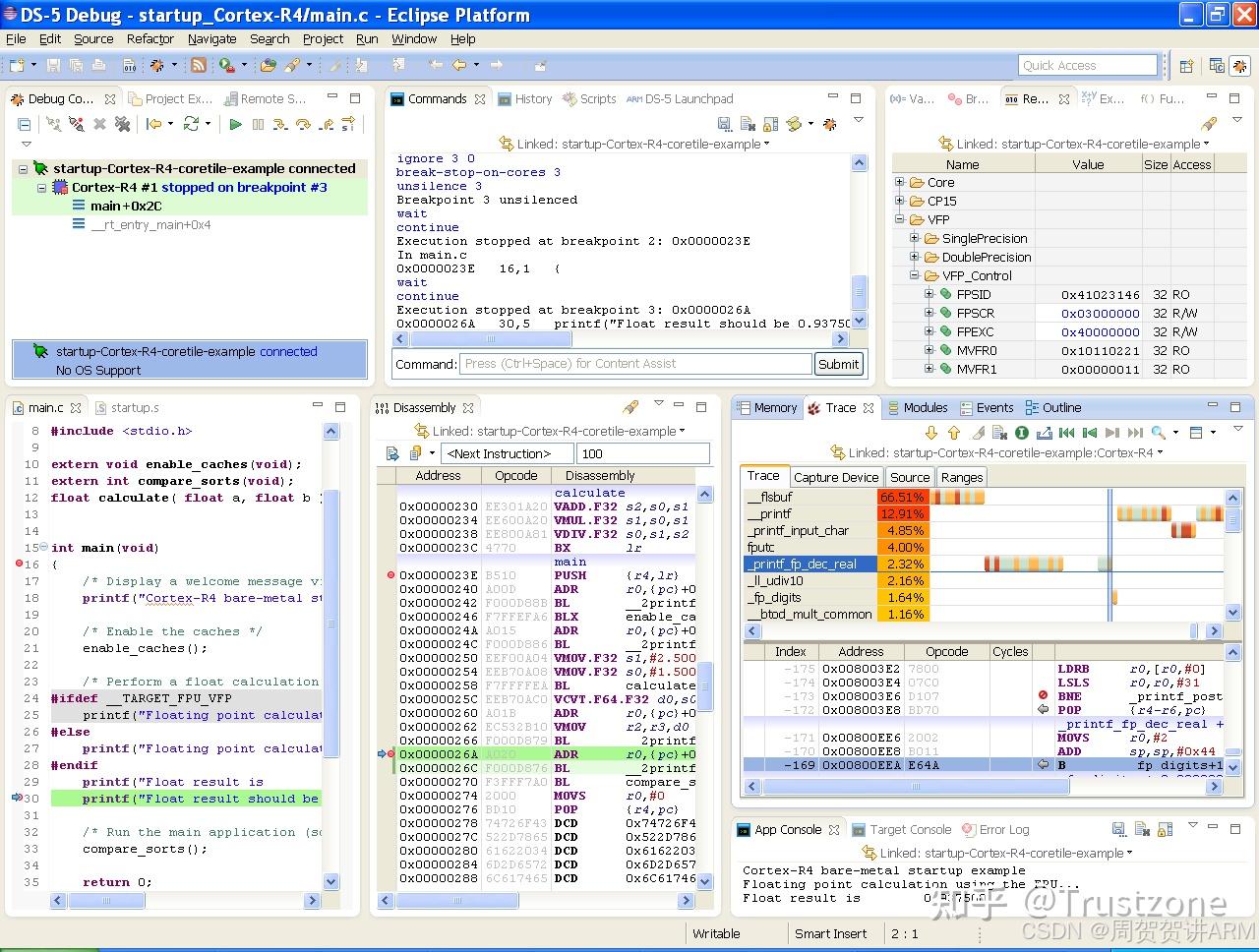Open the Next Instruction dropdown in Disassembly

coord(508,453)
